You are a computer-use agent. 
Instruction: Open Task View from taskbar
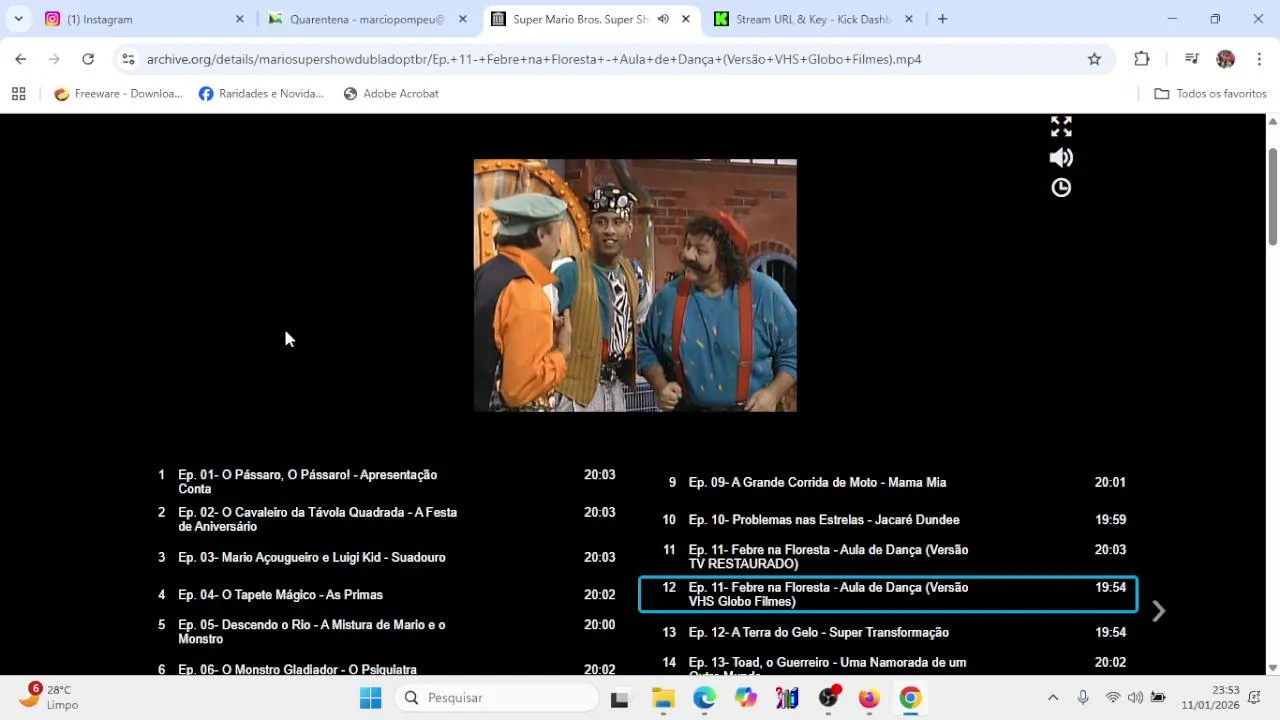pos(620,698)
